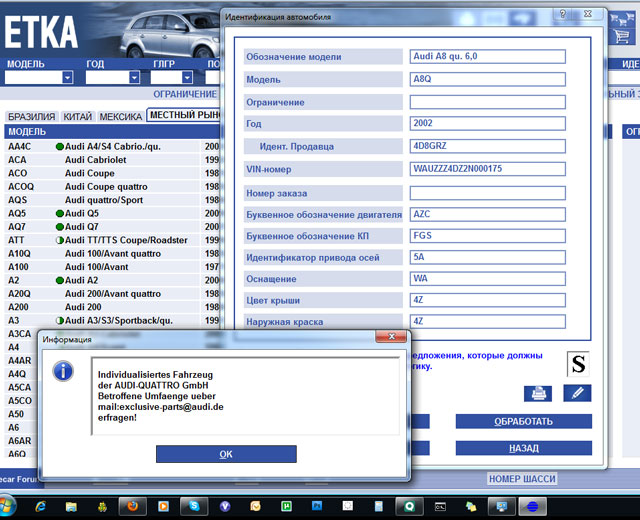Open the МЕКСИКА tab
The image size is (640, 520).
pyautogui.click(x=120, y=116)
